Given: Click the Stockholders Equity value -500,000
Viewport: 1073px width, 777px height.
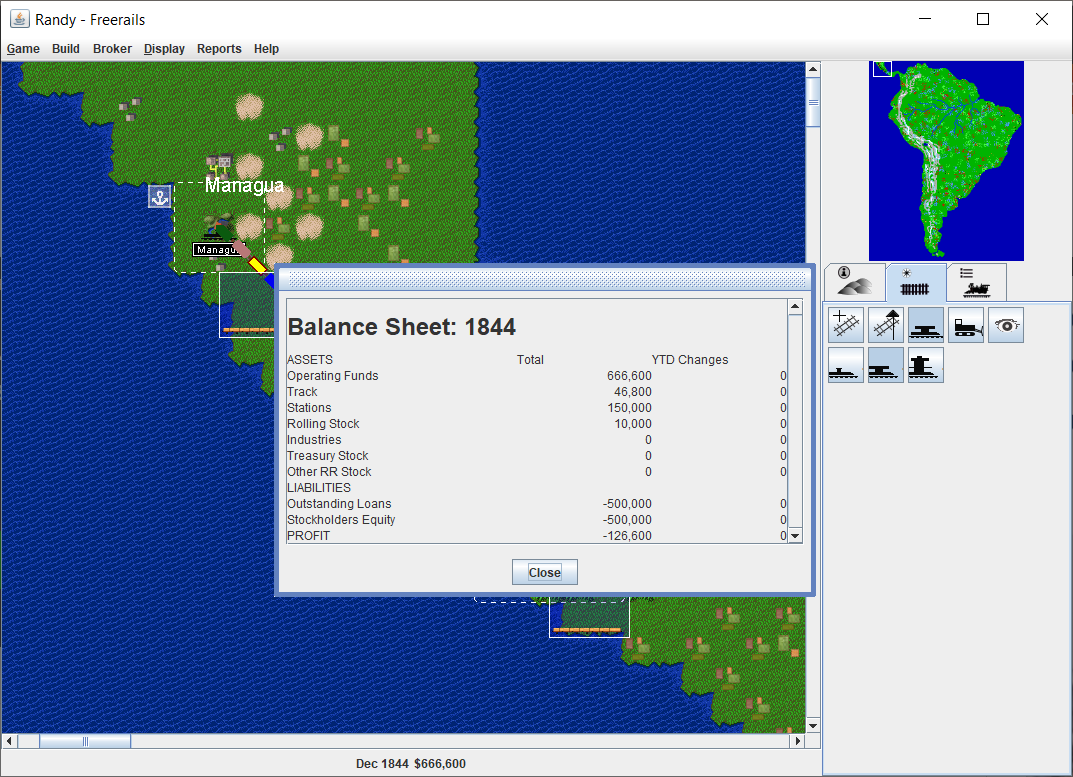Looking at the screenshot, I should click(628, 520).
